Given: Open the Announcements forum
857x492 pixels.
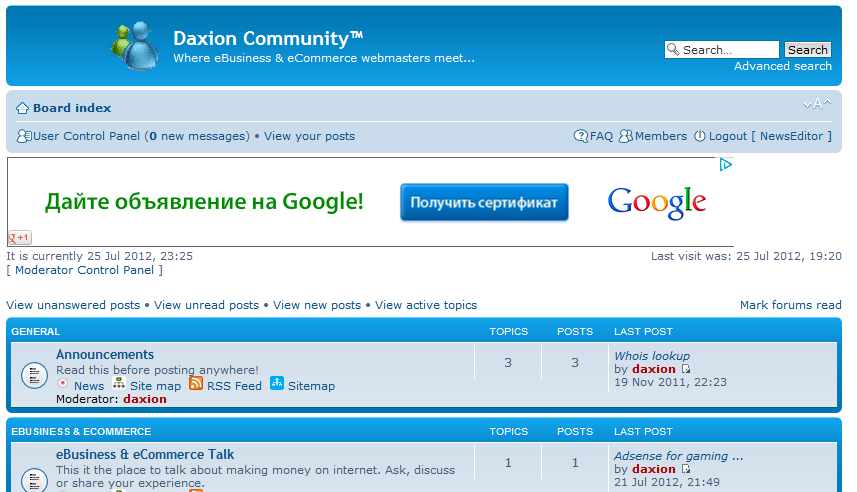Looking at the screenshot, I should pyautogui.click(x=105, y=355).
